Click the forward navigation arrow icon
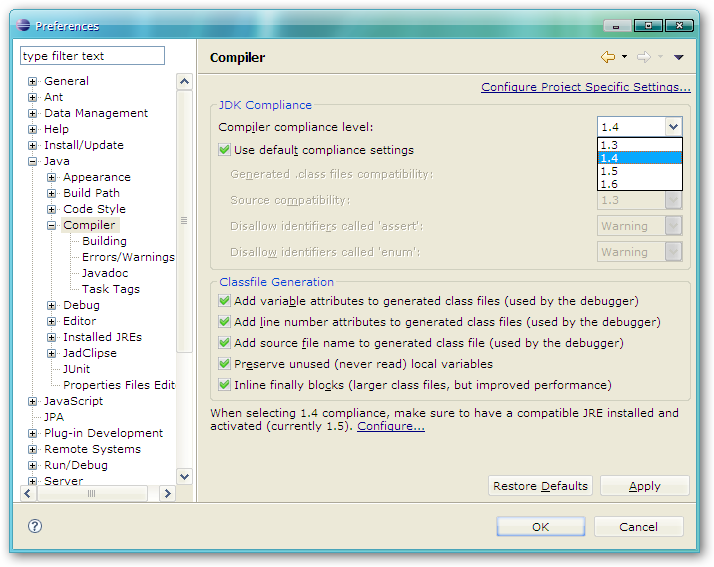 click(643, 57)
